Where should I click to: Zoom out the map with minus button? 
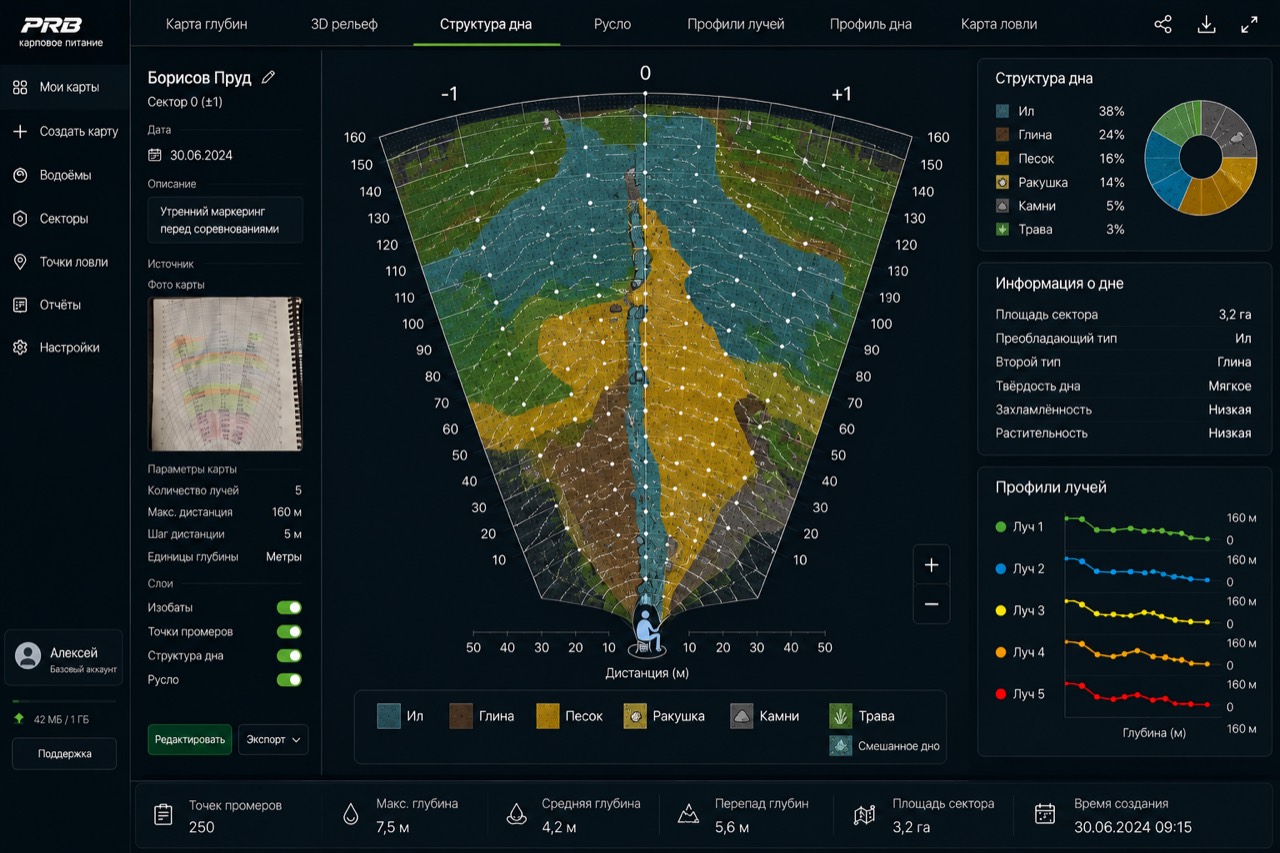point(931,604)
